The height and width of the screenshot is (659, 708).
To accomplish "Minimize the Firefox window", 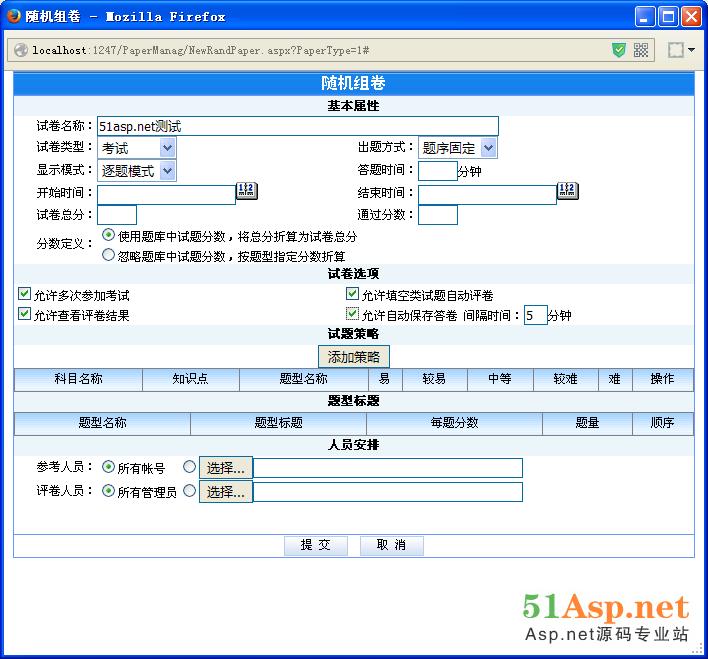I will [x=644, y=17].
